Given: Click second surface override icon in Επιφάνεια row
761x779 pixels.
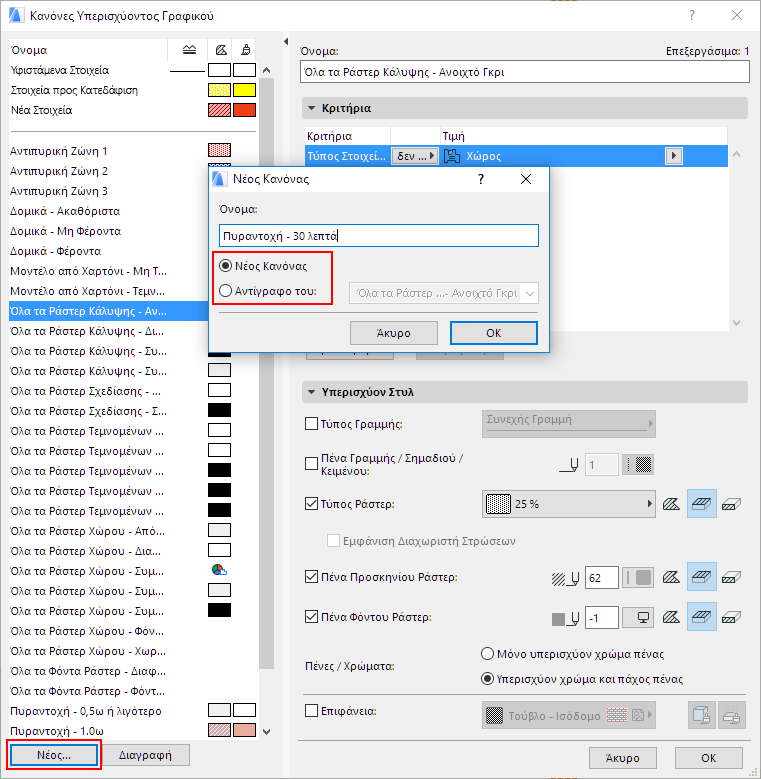Looking at the screenshot, I should pos(731,715).
